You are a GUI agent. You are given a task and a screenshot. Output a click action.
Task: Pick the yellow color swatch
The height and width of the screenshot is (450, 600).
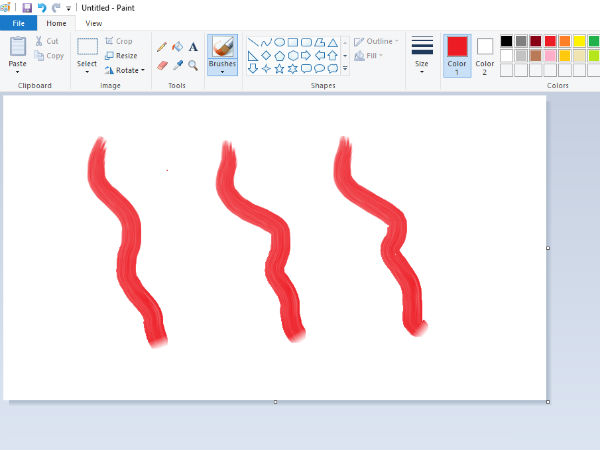[x=579, y=41]
